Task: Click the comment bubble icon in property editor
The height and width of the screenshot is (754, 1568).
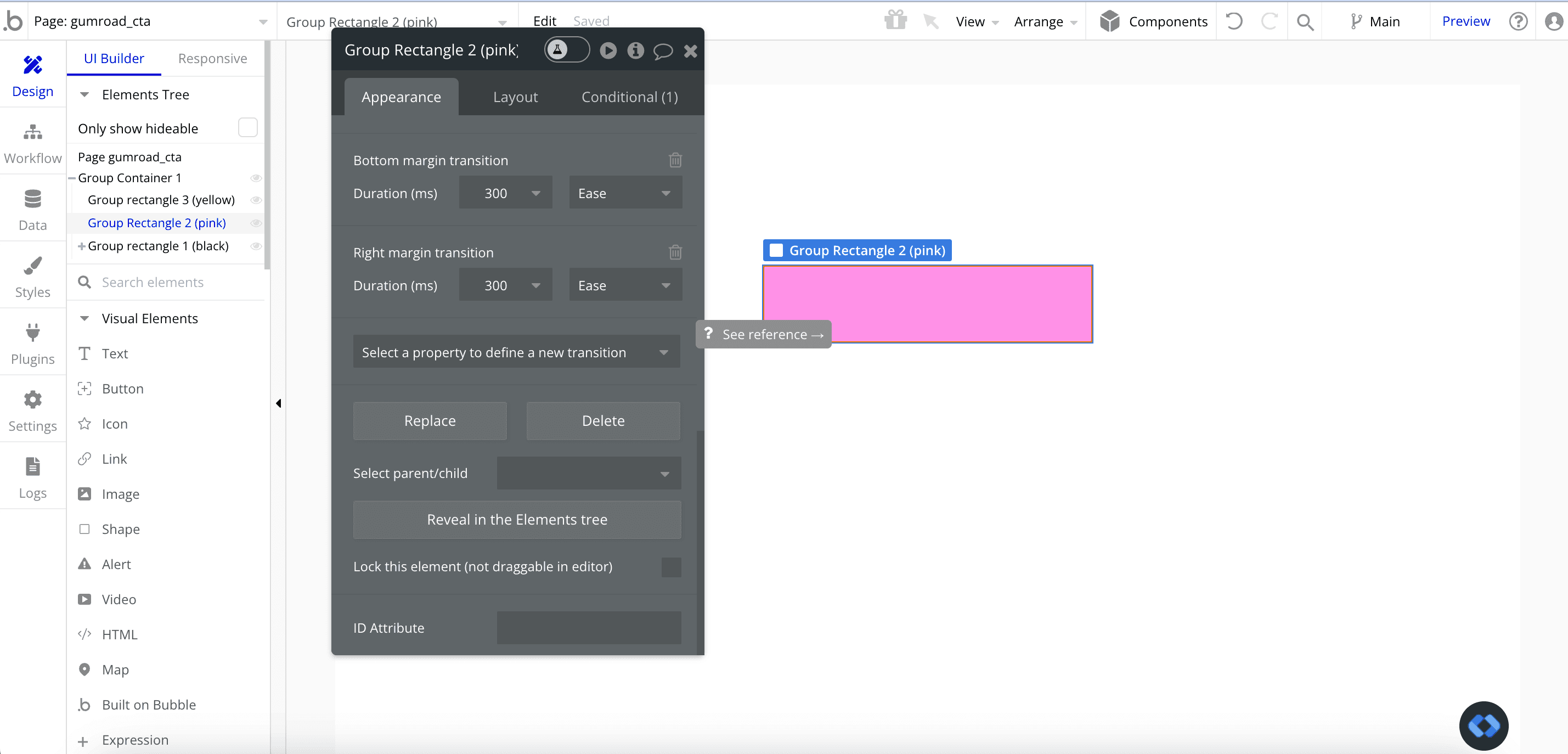Action: coord(663,50)
